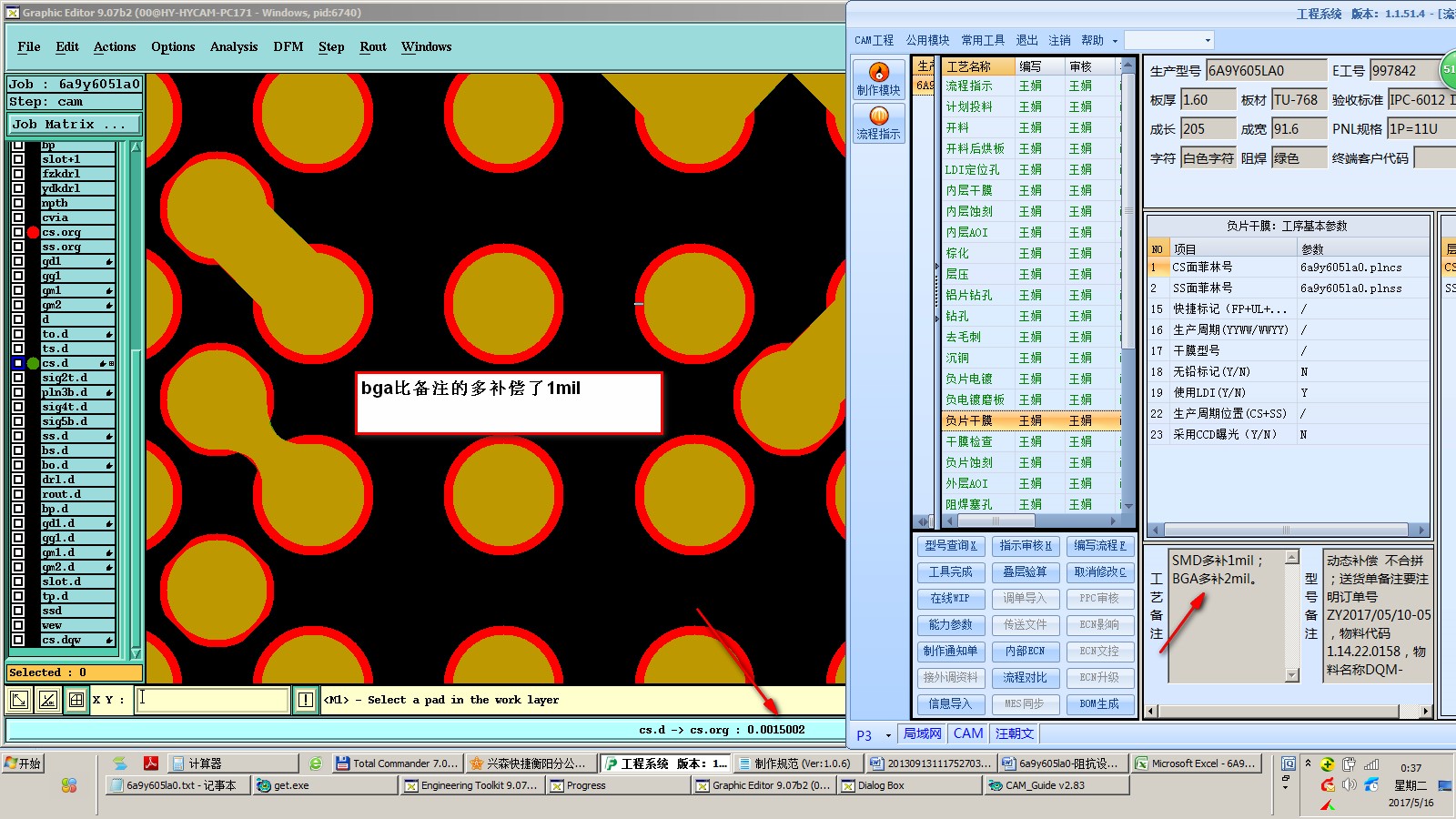The image size is (1456, 819).
Task: Switch to get.exe taskbar item
Action: point(325,785)
